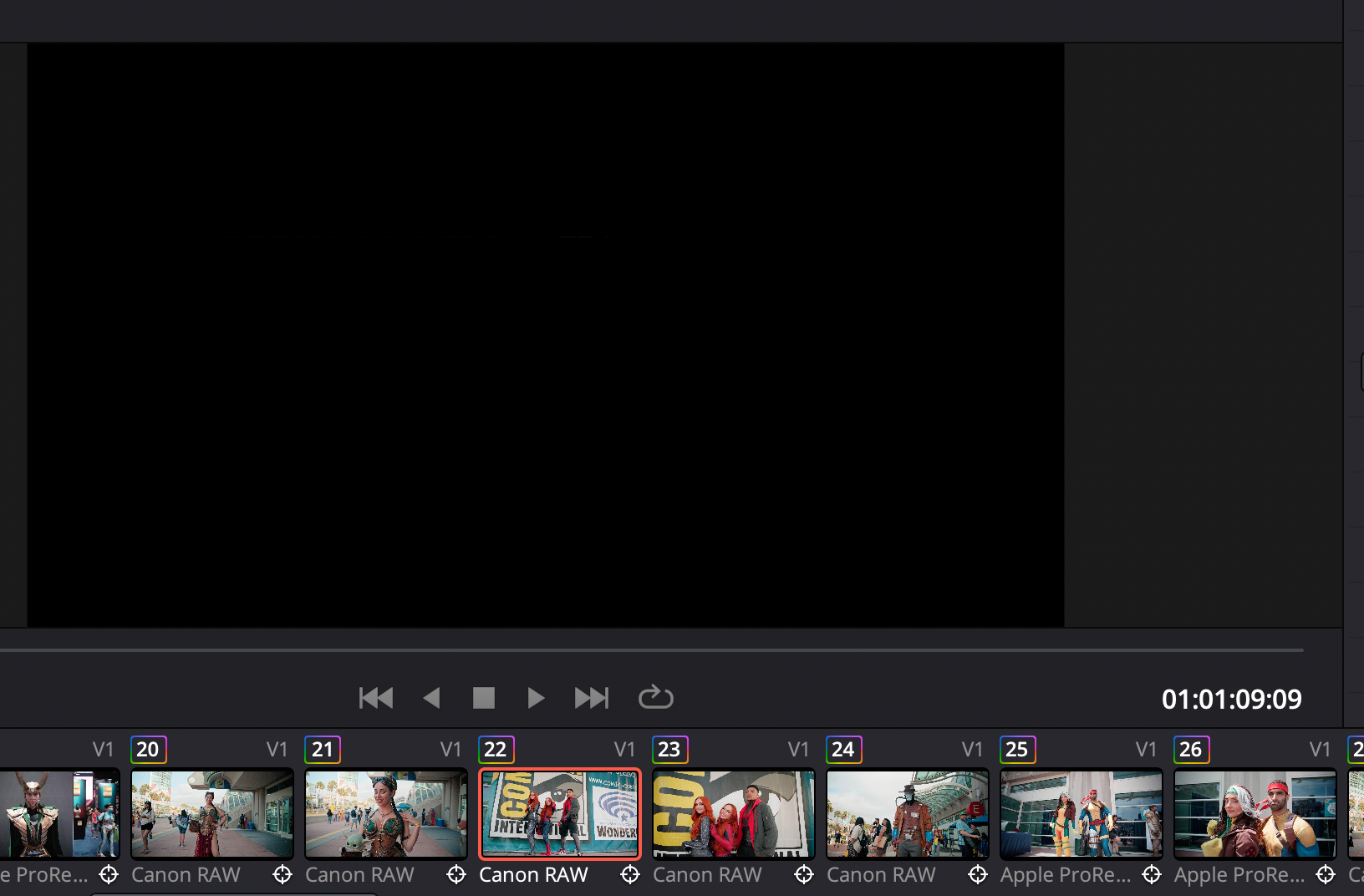Click Canon RAW label under clip 24
The image size is (1364, 896).
(x=881, y=875)
